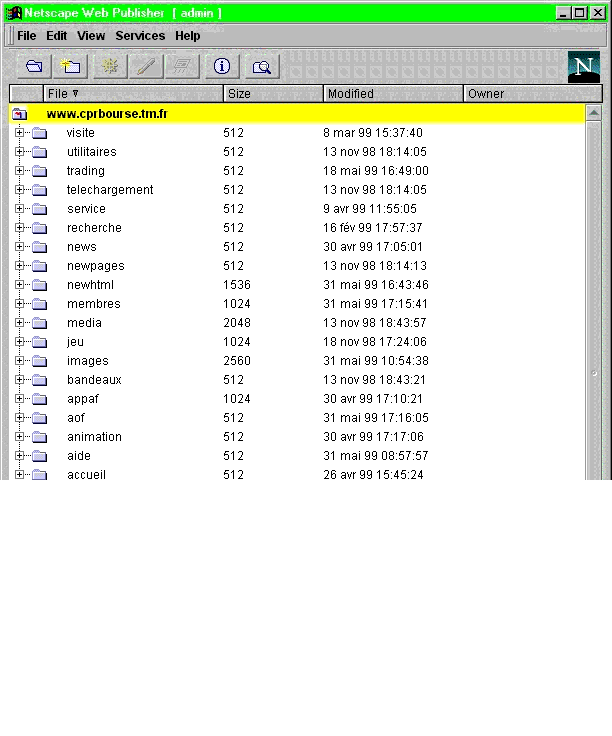This screenshot has width=612, height=736.
Task: Open the Services menu
Action: tap(140, 36)
